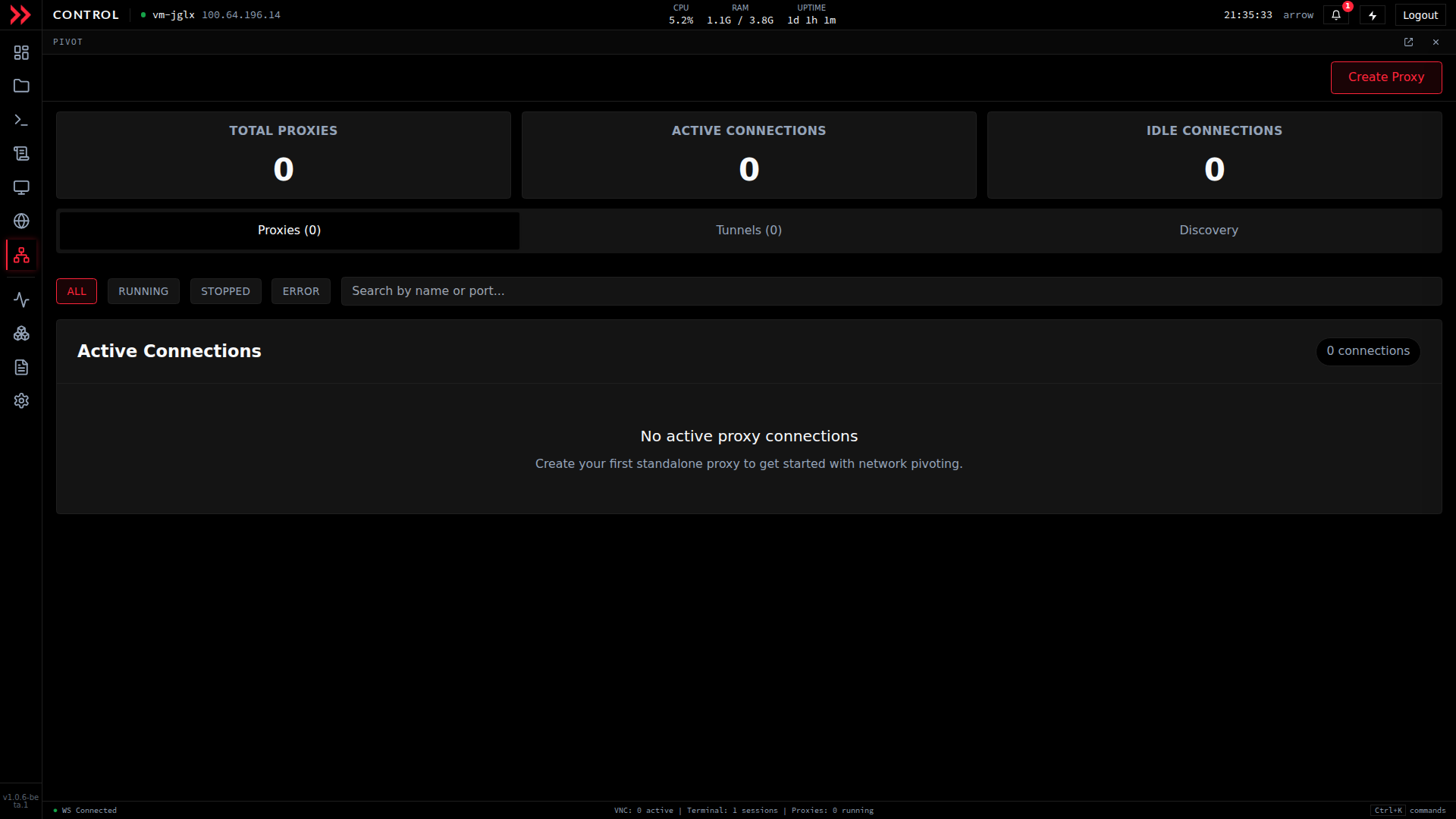1456x819 pixels.
Task: Open the scripts scroll icon in sidebar
Action: [21, 153]
